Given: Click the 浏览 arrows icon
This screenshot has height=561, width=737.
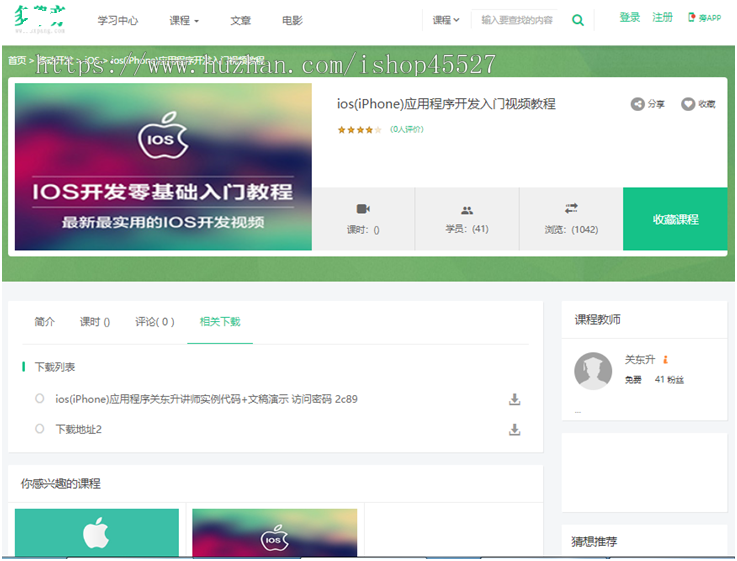Looking at the screenshot, I should (x=571, y=208).
